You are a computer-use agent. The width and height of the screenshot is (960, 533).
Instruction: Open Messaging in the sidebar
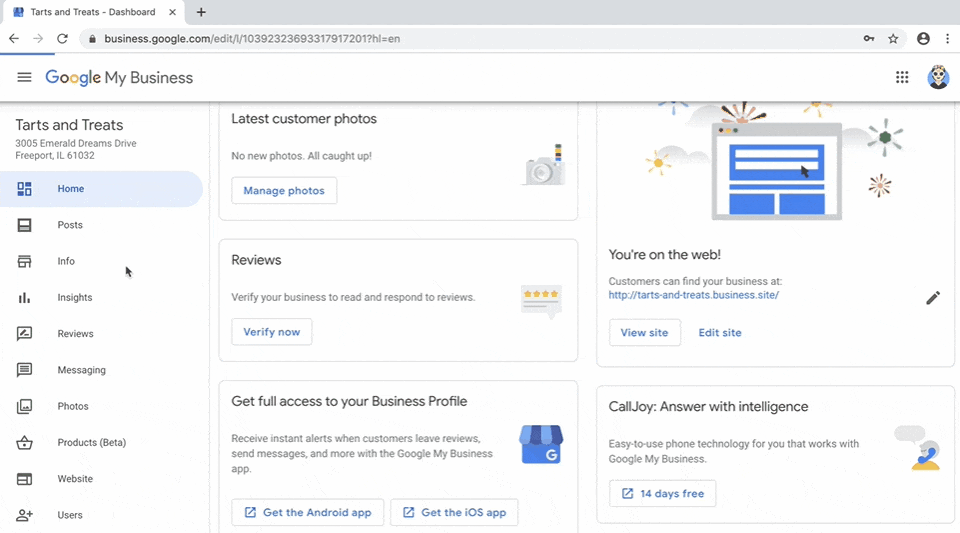[81, 370]
